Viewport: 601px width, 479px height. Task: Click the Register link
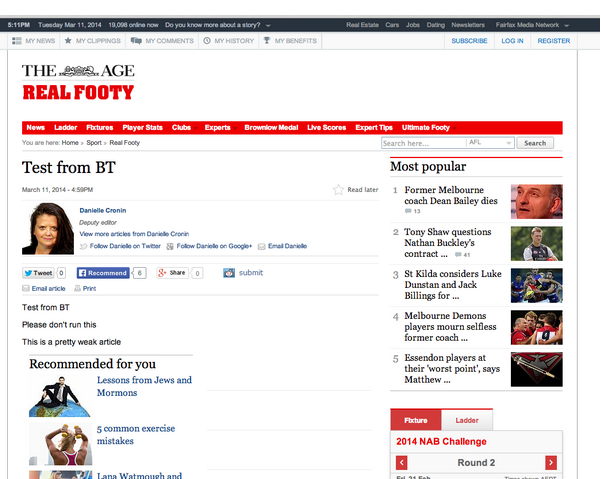(x=553, y=41)
